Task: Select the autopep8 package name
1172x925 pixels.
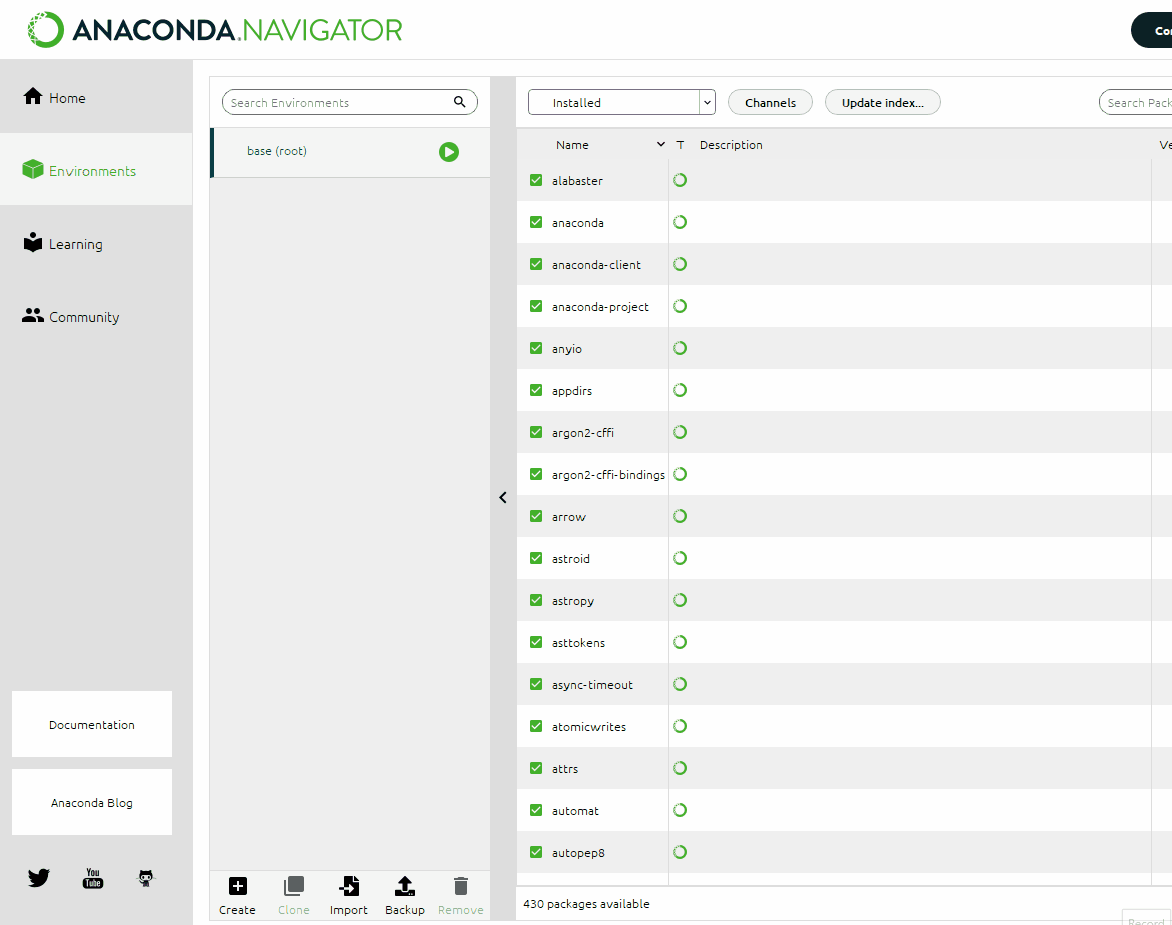Action: pyautogui.click(x=578, y=853)
